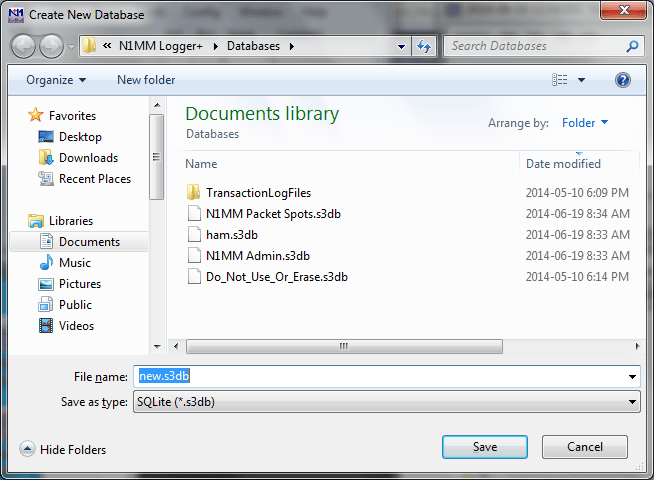The width and height of the screenshot is (654, 480).
Task: Open the Arrange by Folder dropdown
Action: pos(585,123)
